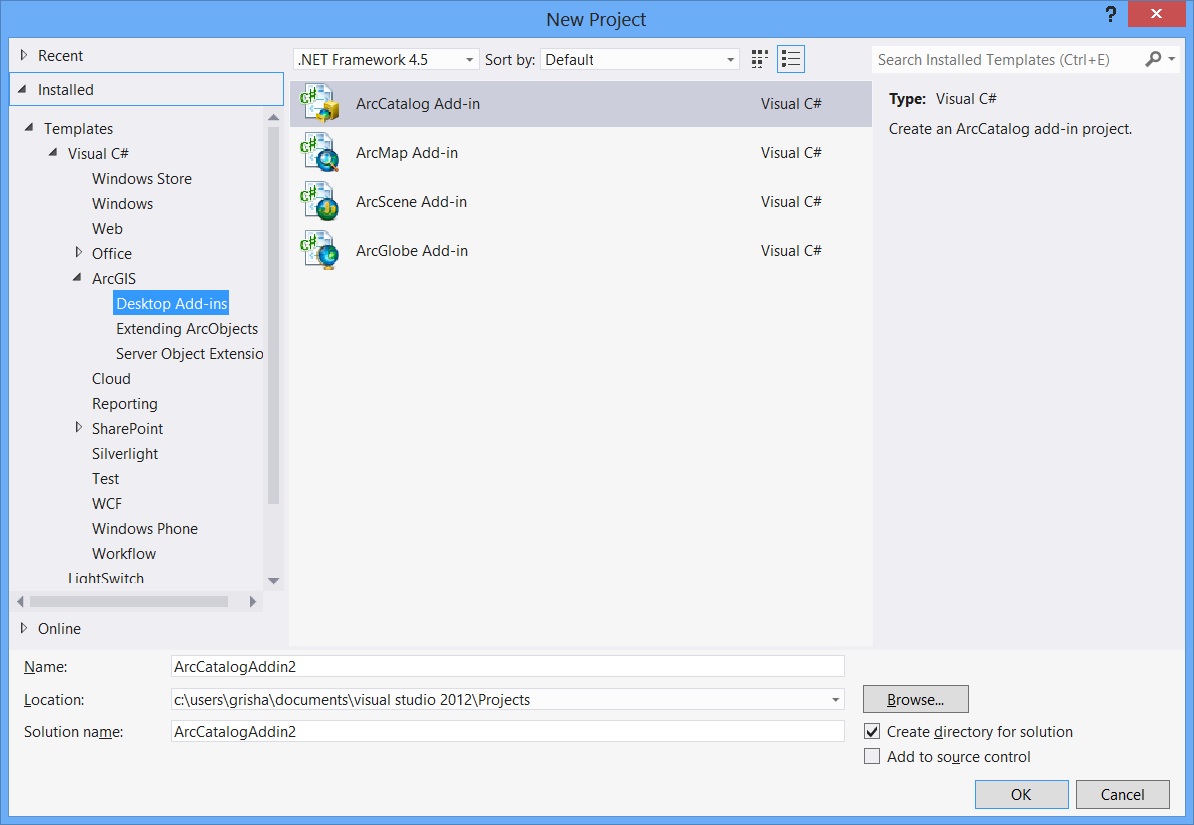Close the New Project dialog
1194x825 pixels.
[x=1156, y=14]
